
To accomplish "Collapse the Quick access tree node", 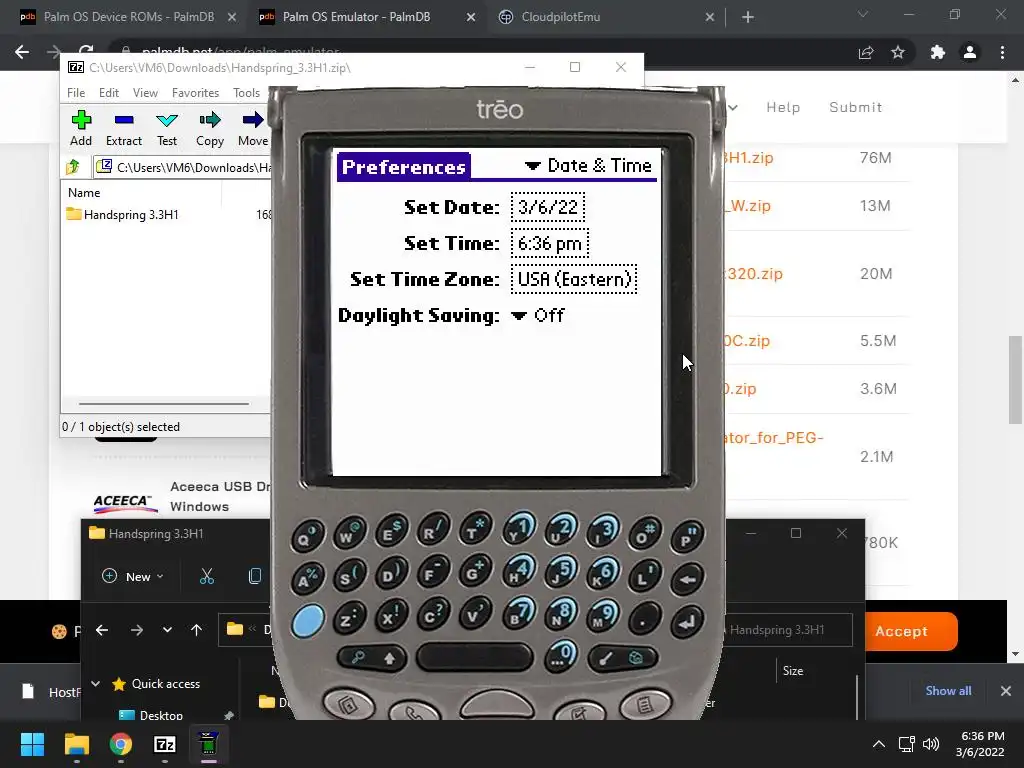I will [x=95, y=683].
